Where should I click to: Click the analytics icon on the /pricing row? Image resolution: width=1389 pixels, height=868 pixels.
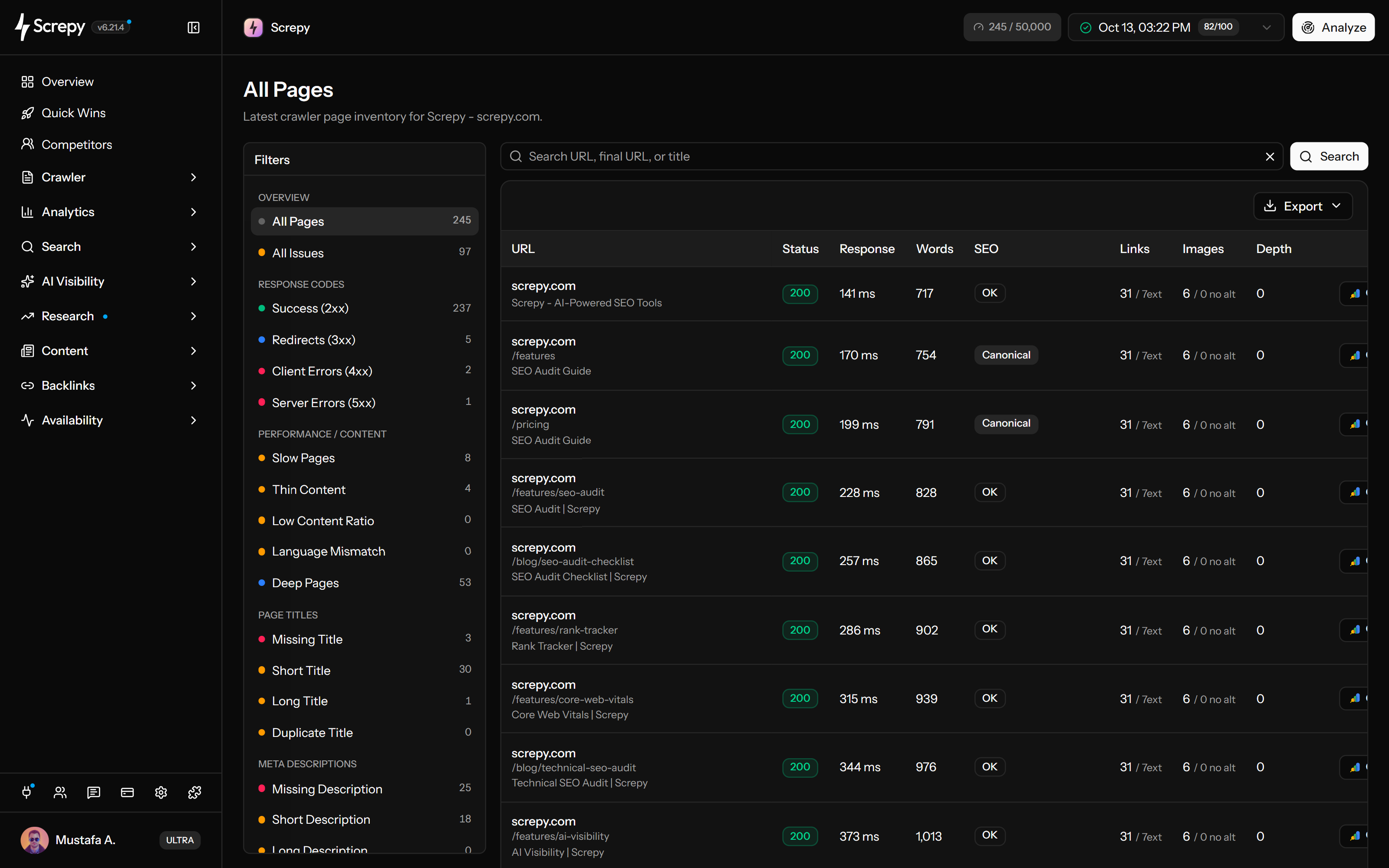(x=1355, y=425)
